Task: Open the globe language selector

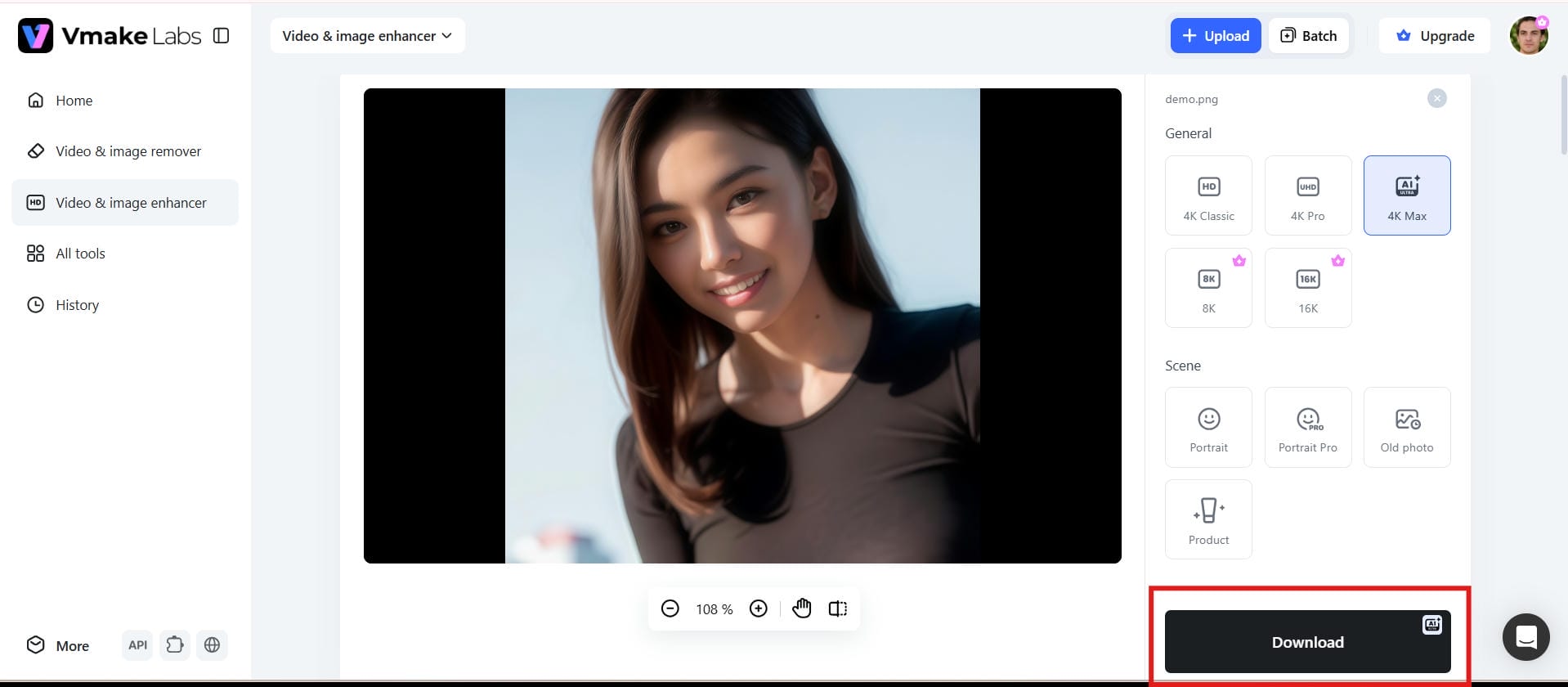Action: click(212, 645)
